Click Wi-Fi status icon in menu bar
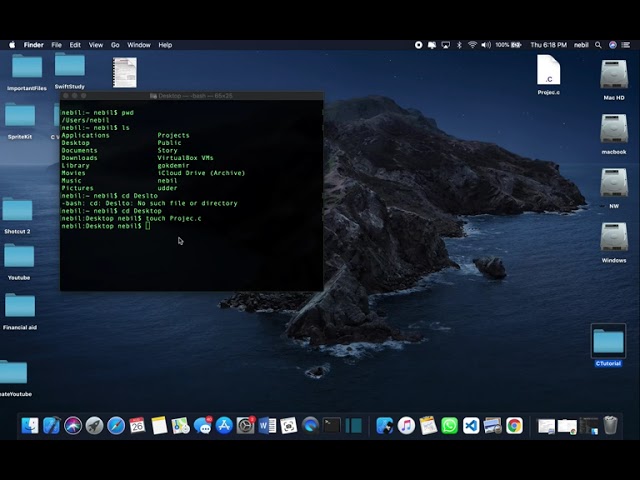This screenshot has width=640, height=480. point(472,45)
